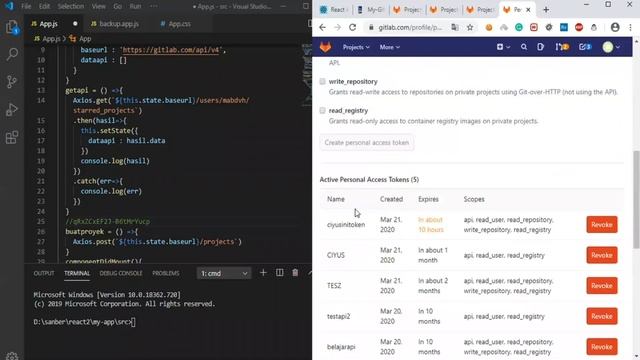Show more VS Code menus via ellipsis
Image resolution: width=640 pixels, height=360 pixels.
click(x=153, y=6)
